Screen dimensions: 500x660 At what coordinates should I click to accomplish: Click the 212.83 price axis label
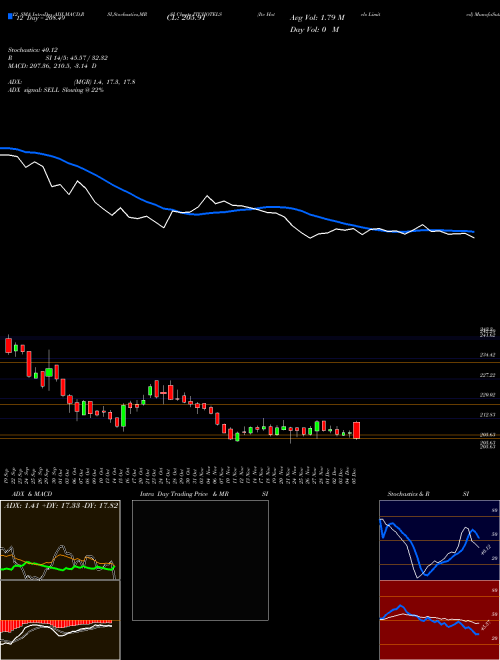(489, 415)
